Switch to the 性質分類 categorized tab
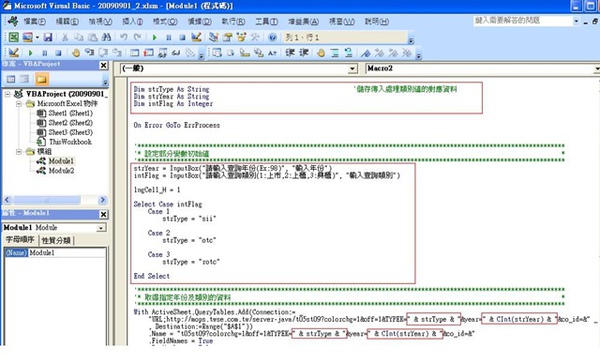 [x=56, y=240]
